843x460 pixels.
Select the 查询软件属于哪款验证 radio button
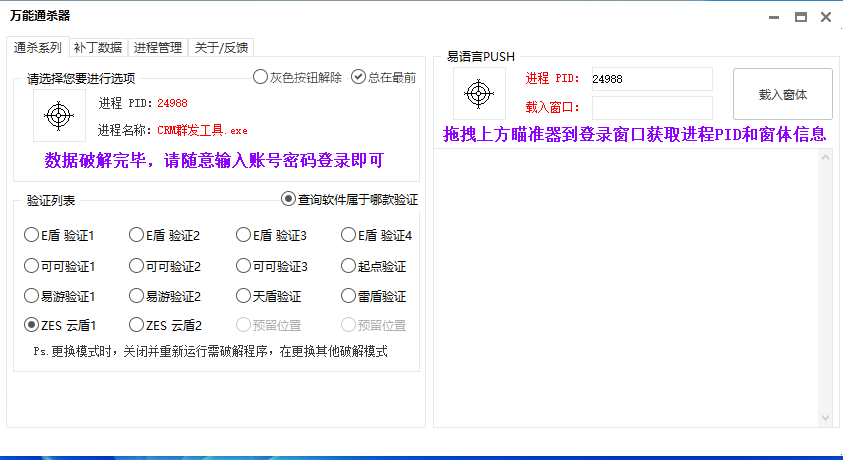click(290, 199)
